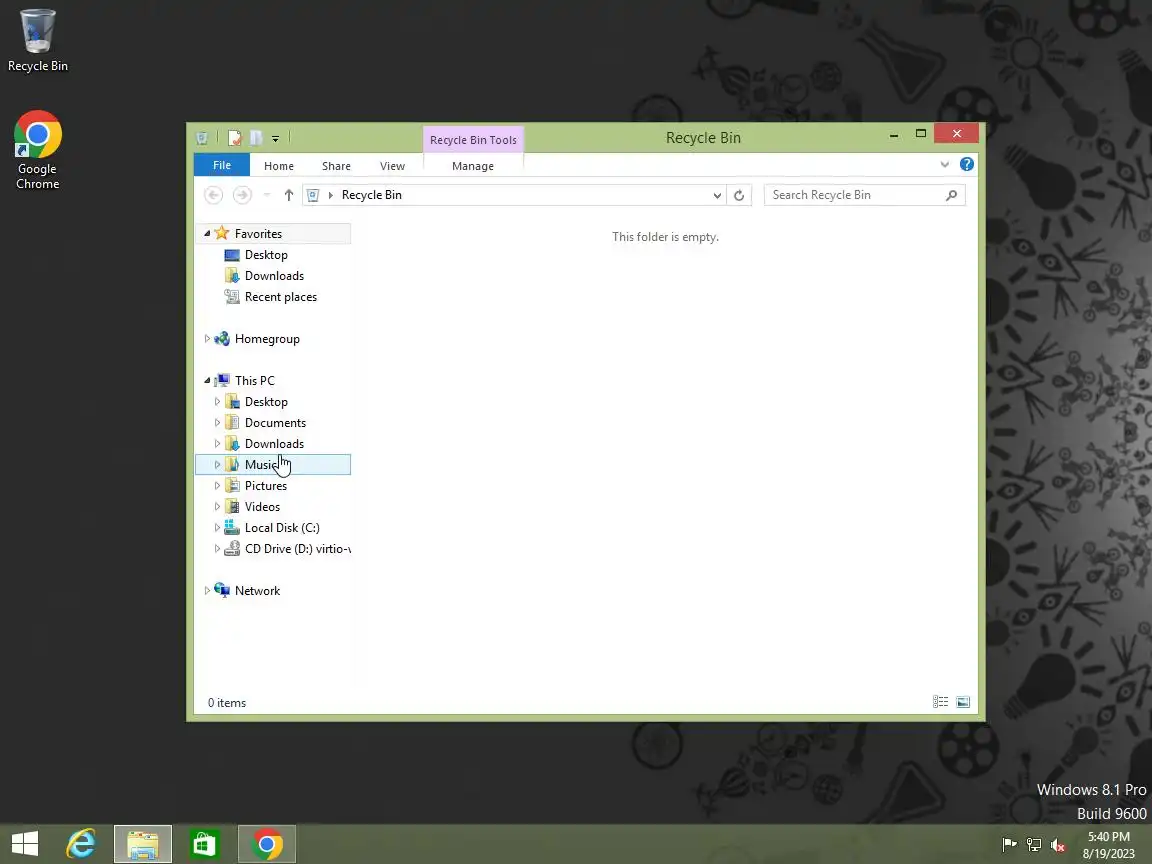Screen dimensions: 1152x864
Task: Open Windows Store from taskbar
Action: [204, 845]
